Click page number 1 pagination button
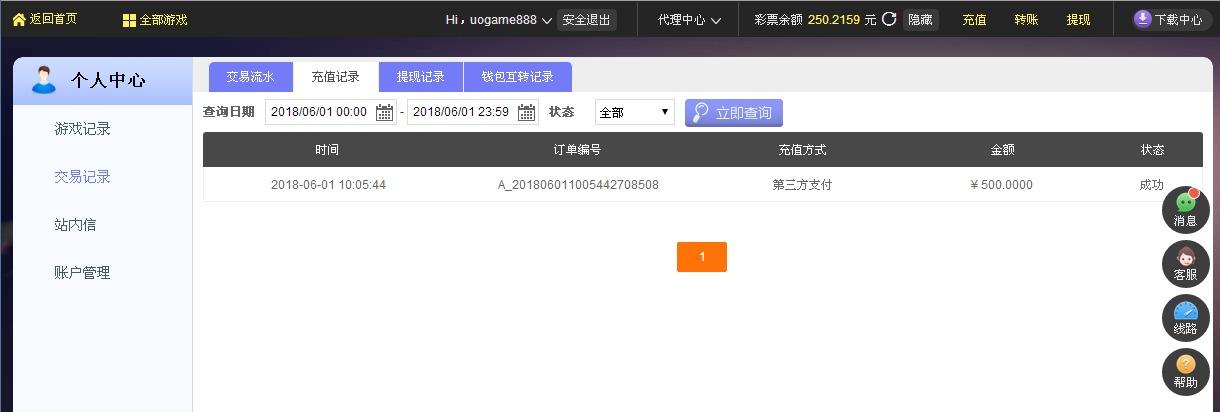Viewport: 1220px width, 412px height. [x=702, y=257]
